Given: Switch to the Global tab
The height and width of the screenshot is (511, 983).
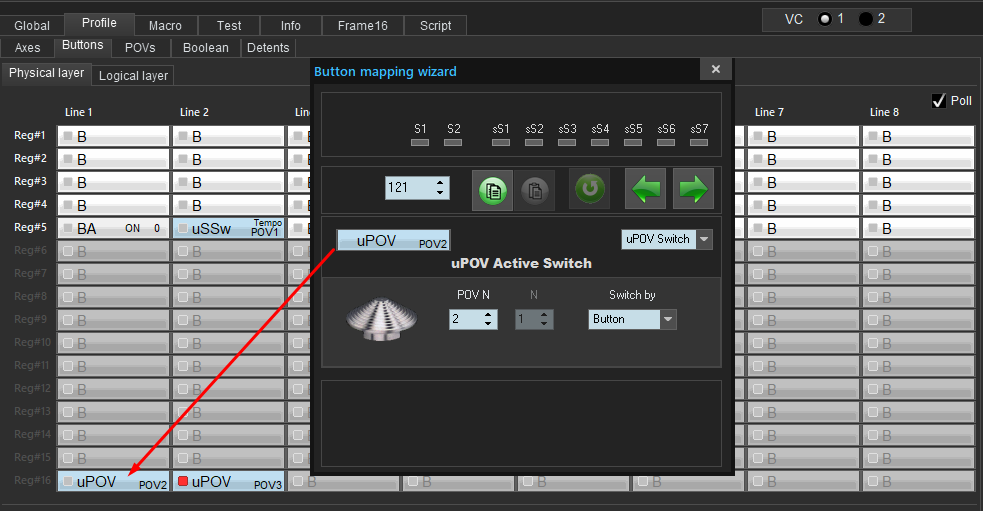Looking at the screenshot, I should point(32,26).
